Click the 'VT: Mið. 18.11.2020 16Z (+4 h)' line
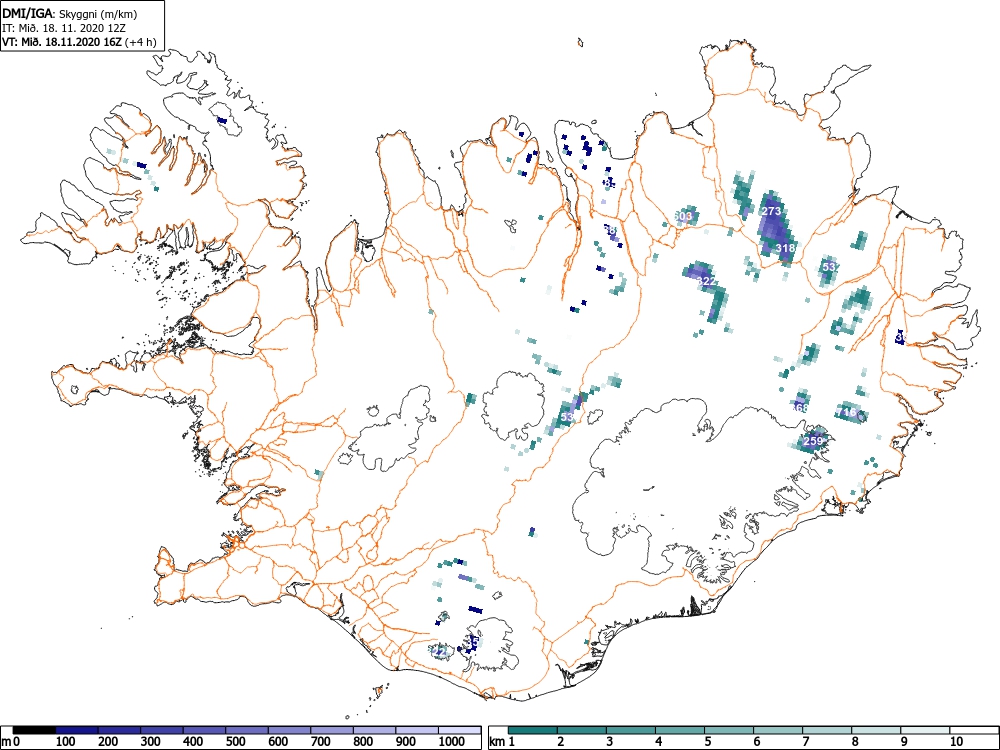The height and width of the screenshot is (750, 1000). pyautogui.click(x=78, y=42)
